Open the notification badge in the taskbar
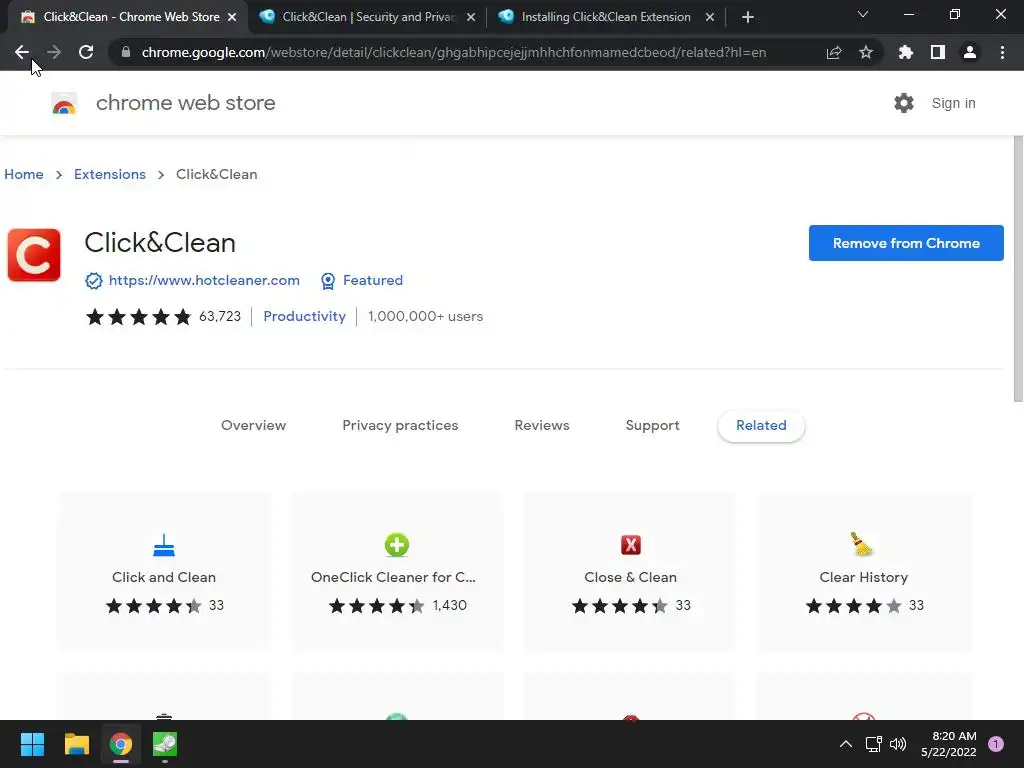 (x=996, y=744)
